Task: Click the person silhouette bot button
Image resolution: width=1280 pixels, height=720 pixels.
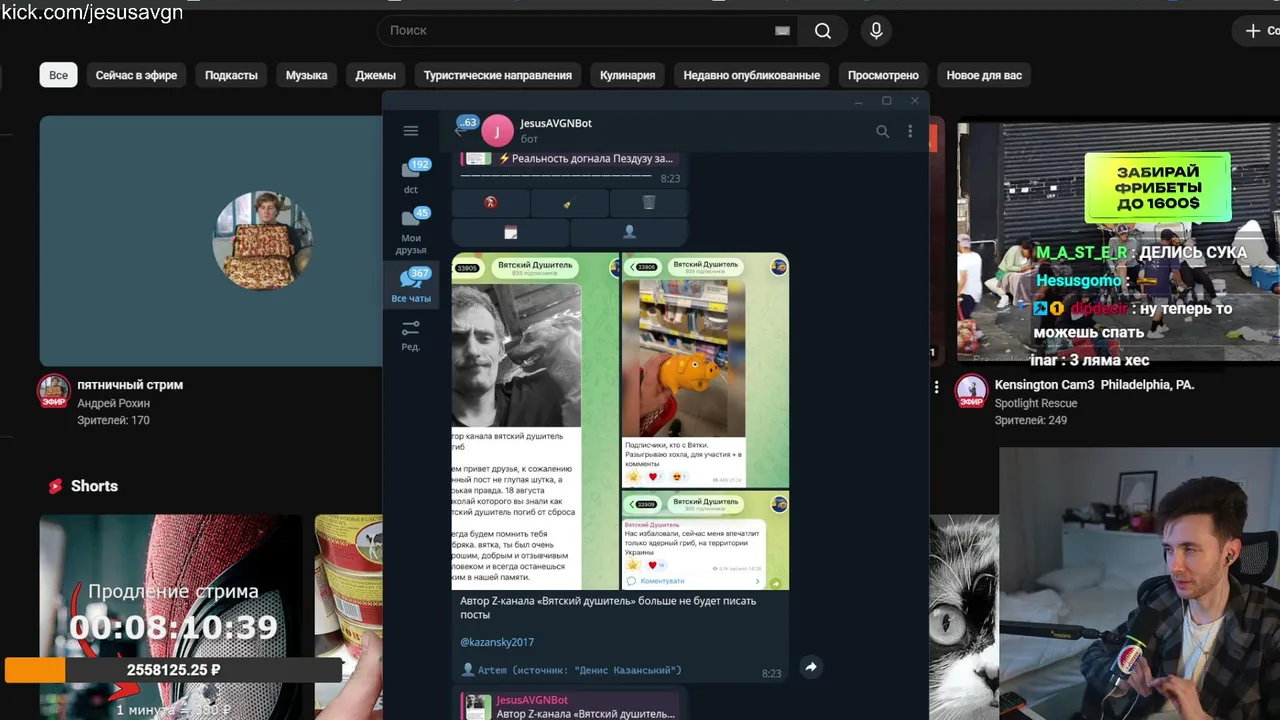Action: pos(629,232)
